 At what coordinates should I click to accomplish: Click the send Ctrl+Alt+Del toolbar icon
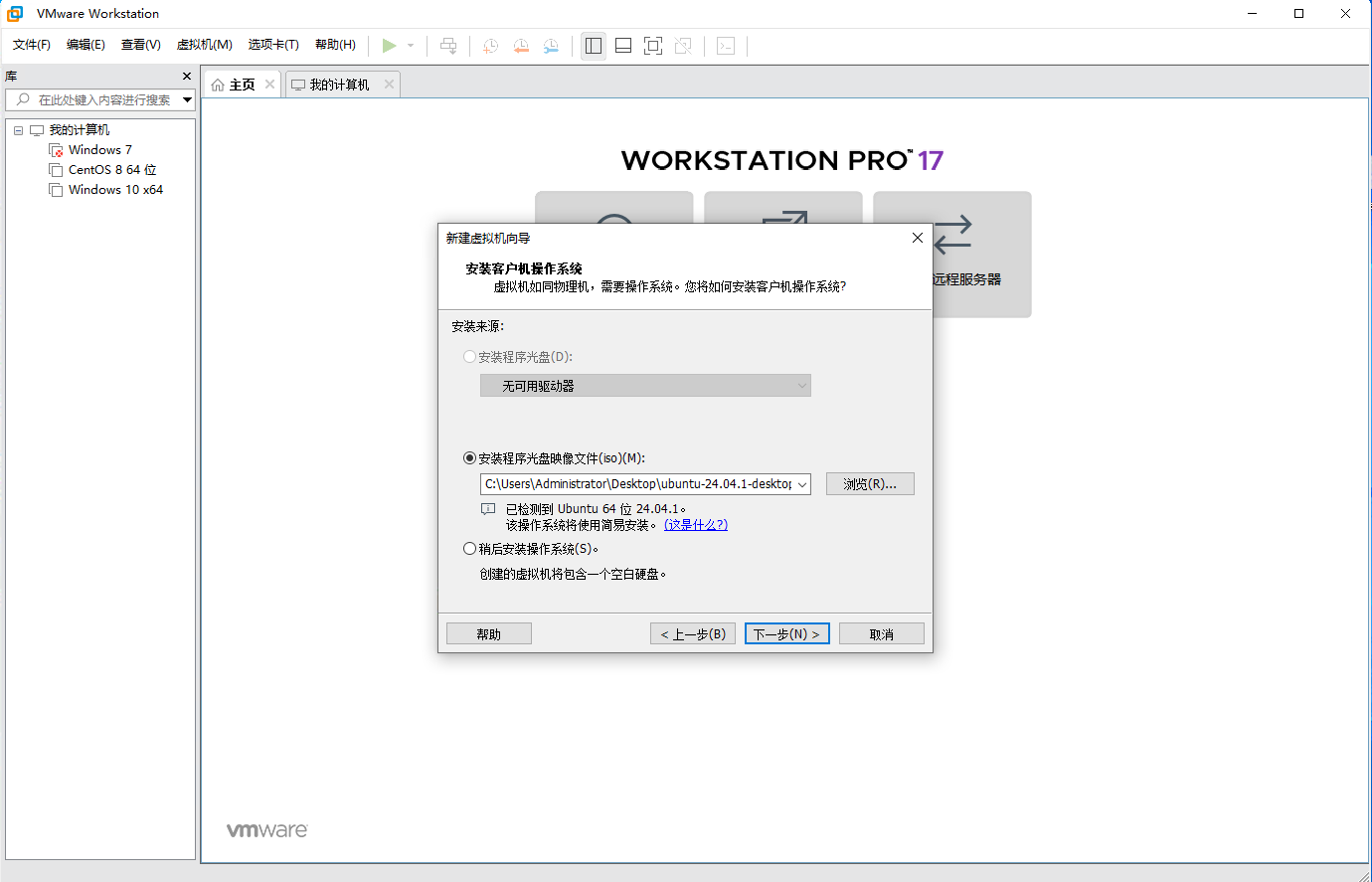click(448, 46)
